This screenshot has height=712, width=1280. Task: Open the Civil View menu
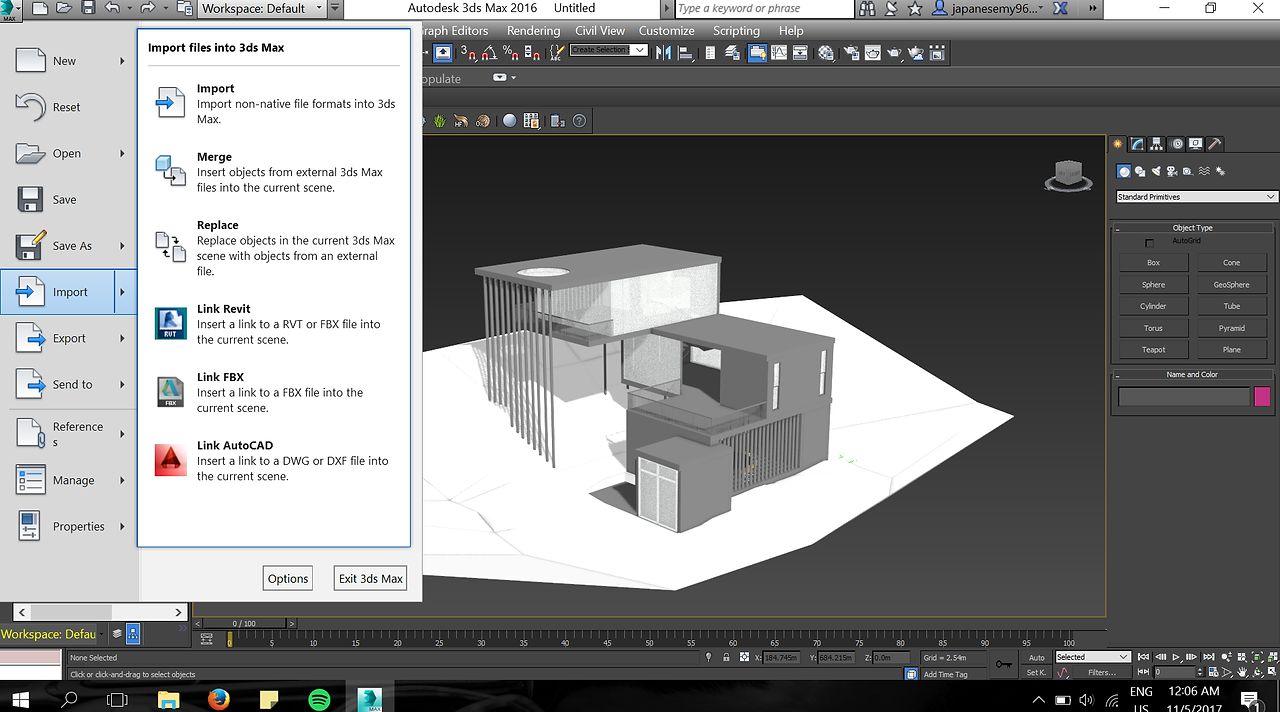pos(600,31)
